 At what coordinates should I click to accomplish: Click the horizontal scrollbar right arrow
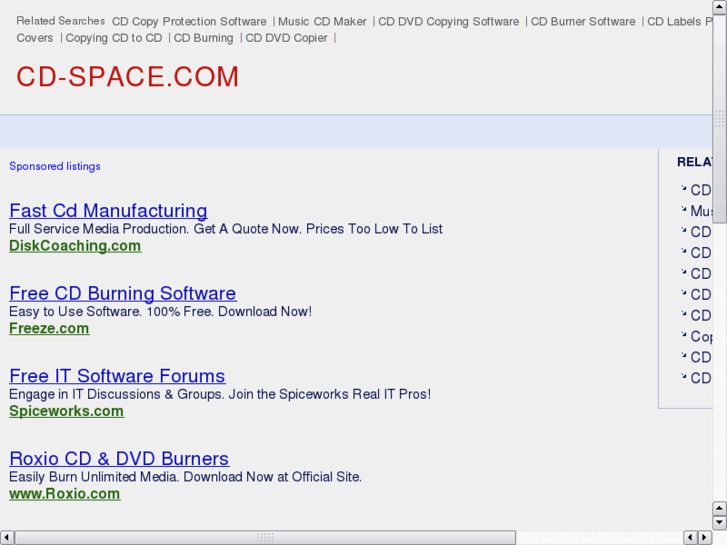click(x=705, y=537)
